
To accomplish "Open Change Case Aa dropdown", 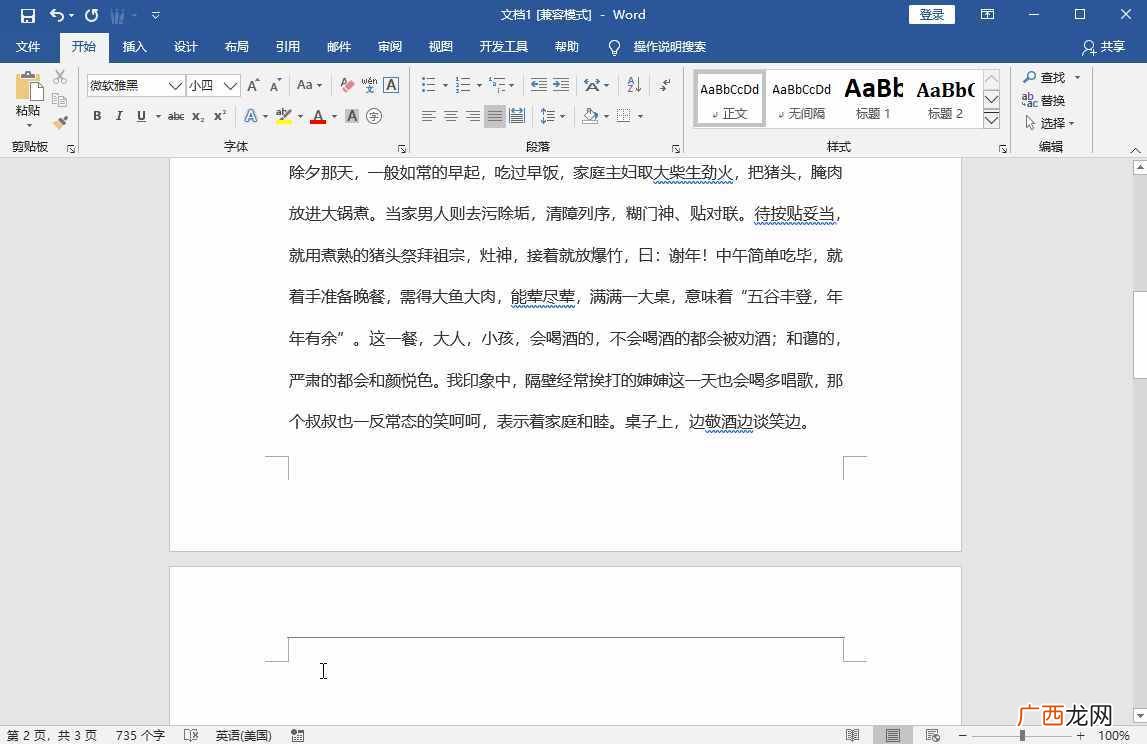I will click(x=309, y=86).
